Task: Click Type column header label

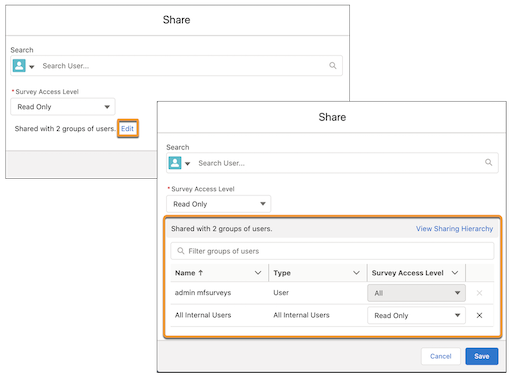Action: pyautogui.click(x=282, y=273)
